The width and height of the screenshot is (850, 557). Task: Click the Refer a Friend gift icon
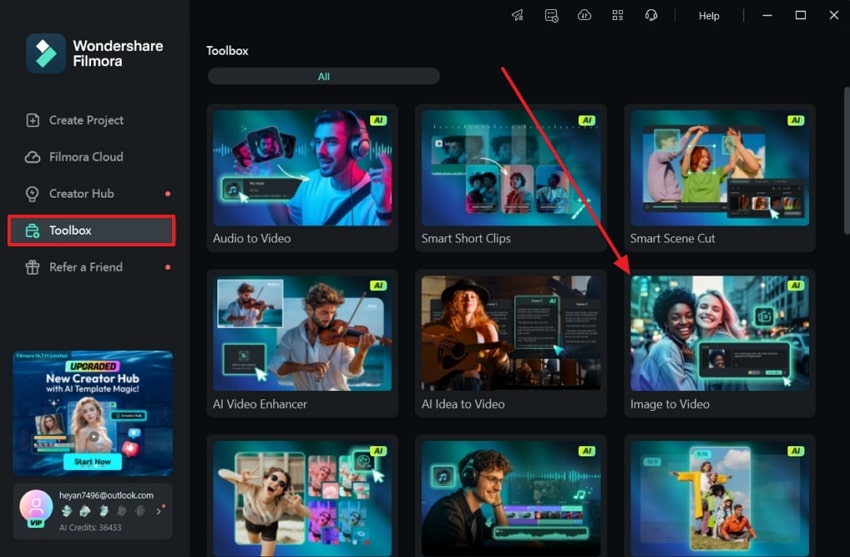pos(33,267)
